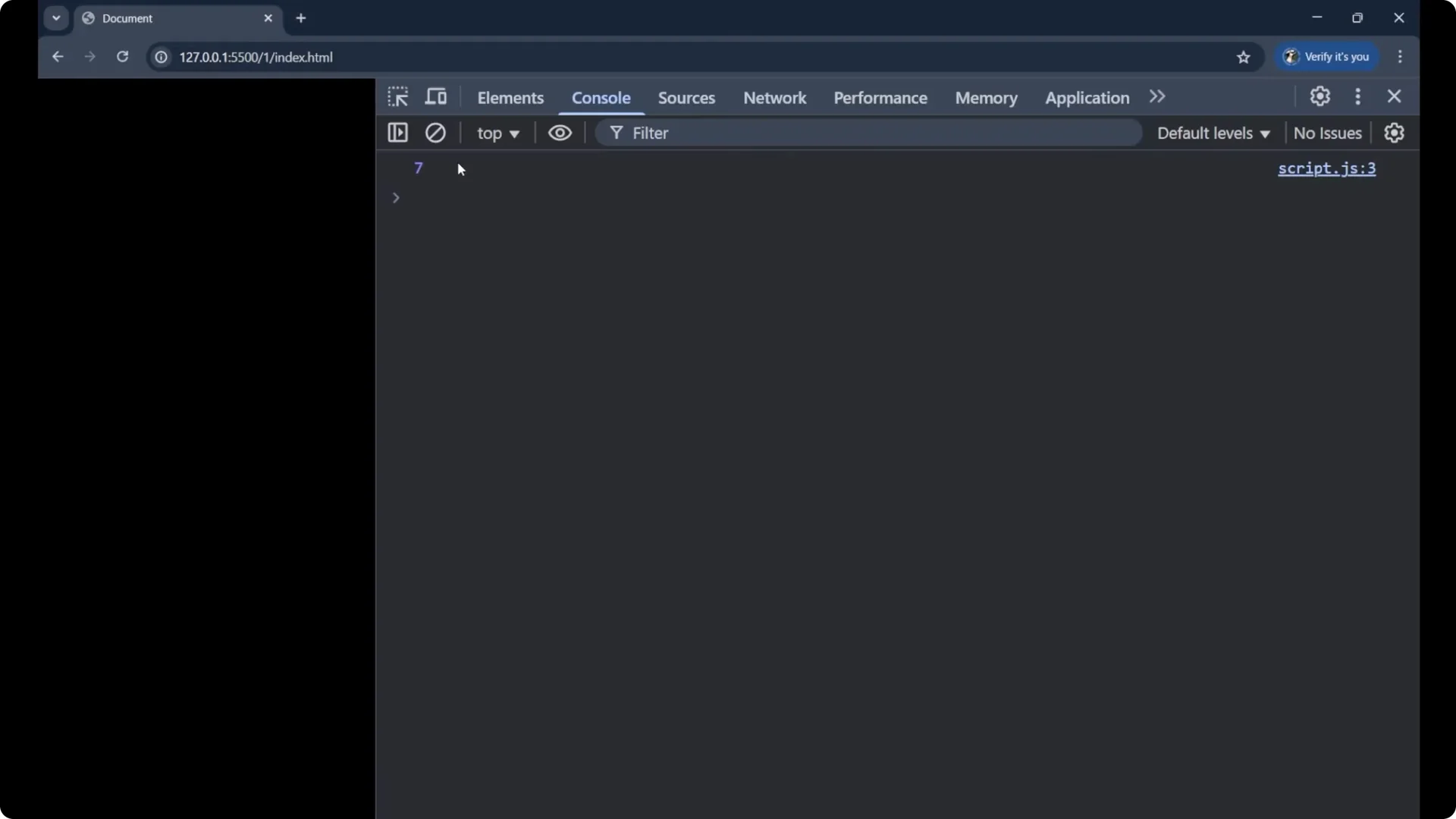Click the Verify it's you profile chip
This screenshot has height=819, width=1456.
[x=1328, y=57]
